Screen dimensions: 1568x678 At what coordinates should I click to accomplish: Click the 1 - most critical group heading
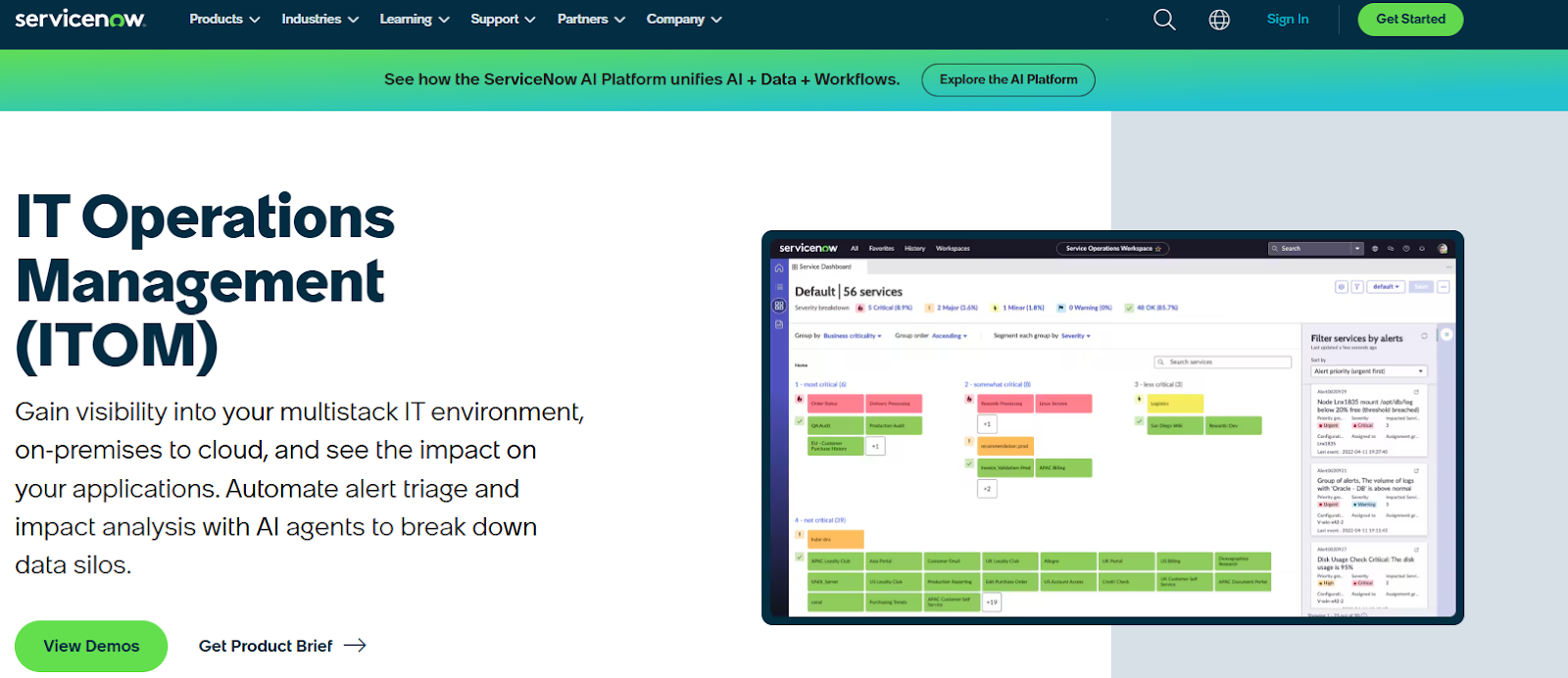point(820,384)
